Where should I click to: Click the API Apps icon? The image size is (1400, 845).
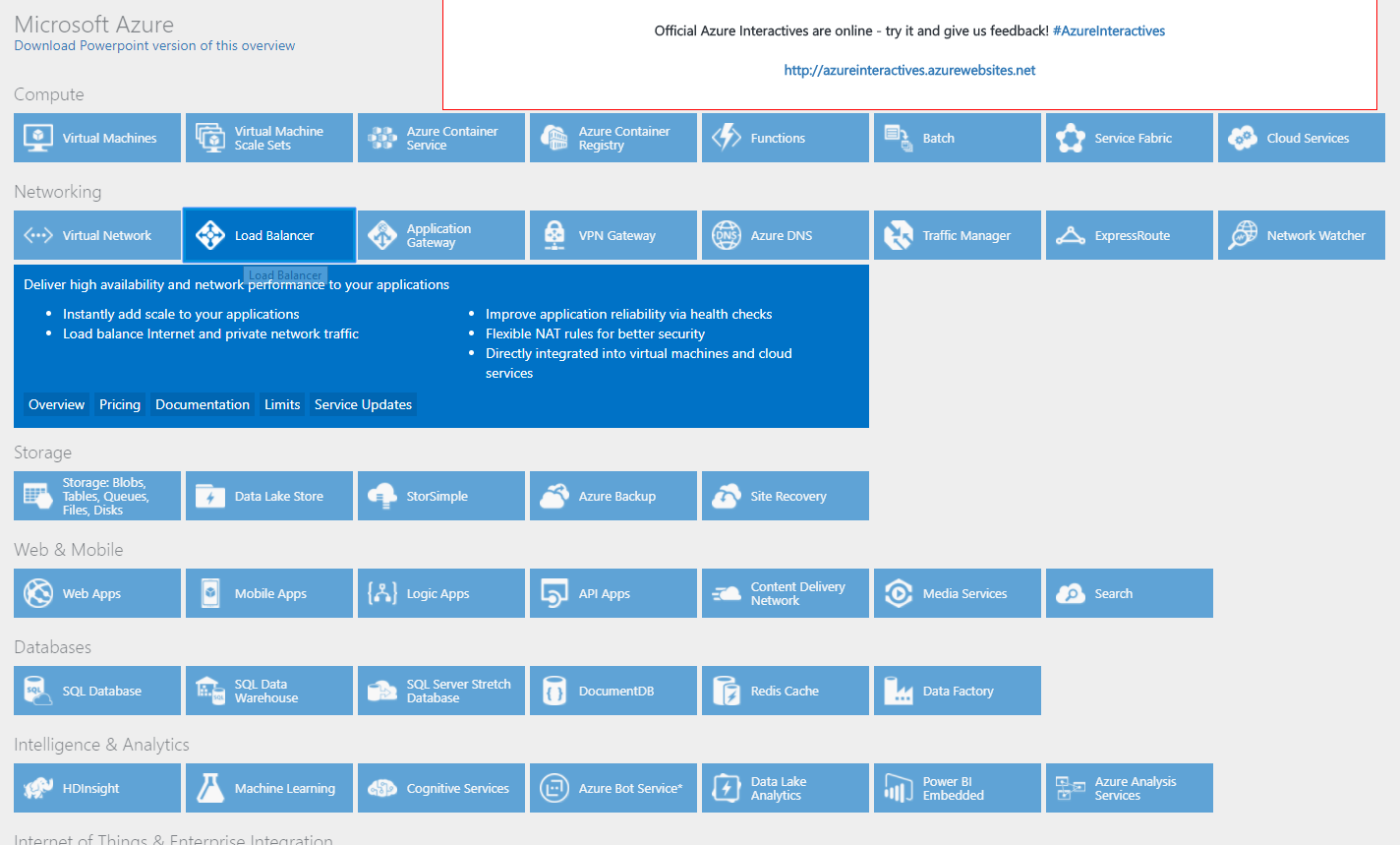pos(554,593)
